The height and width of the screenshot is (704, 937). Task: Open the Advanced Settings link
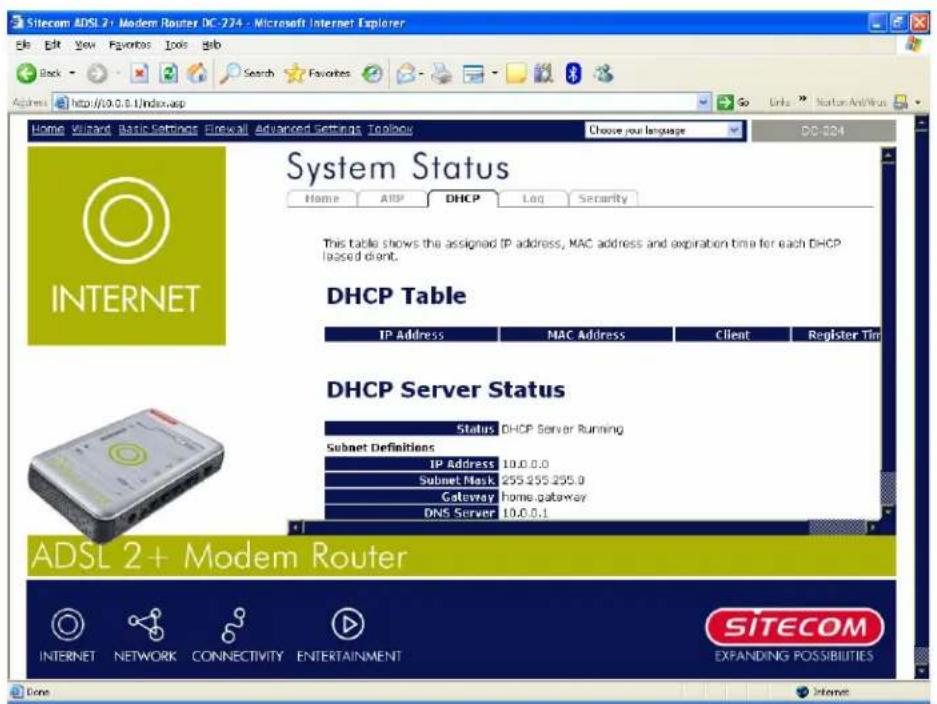[x=308, y=129]
